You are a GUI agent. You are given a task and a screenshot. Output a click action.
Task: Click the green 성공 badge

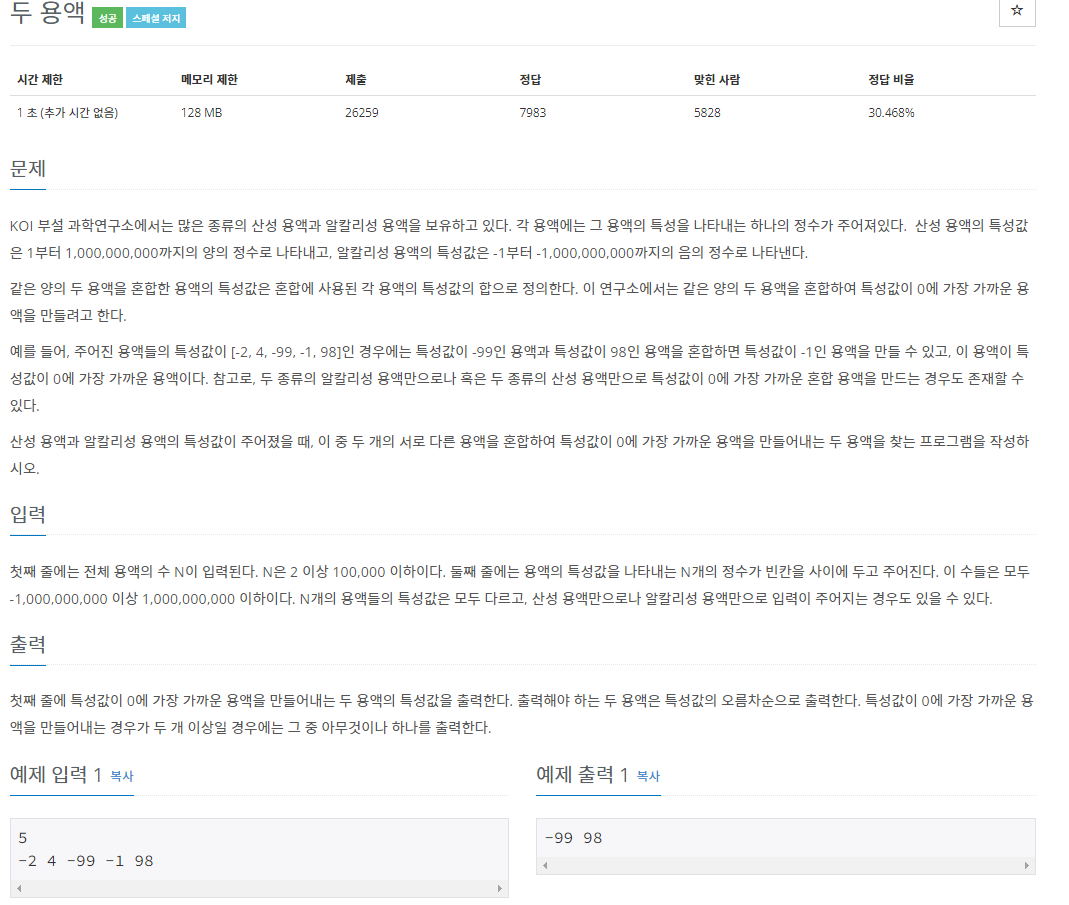tap(108, 18)
